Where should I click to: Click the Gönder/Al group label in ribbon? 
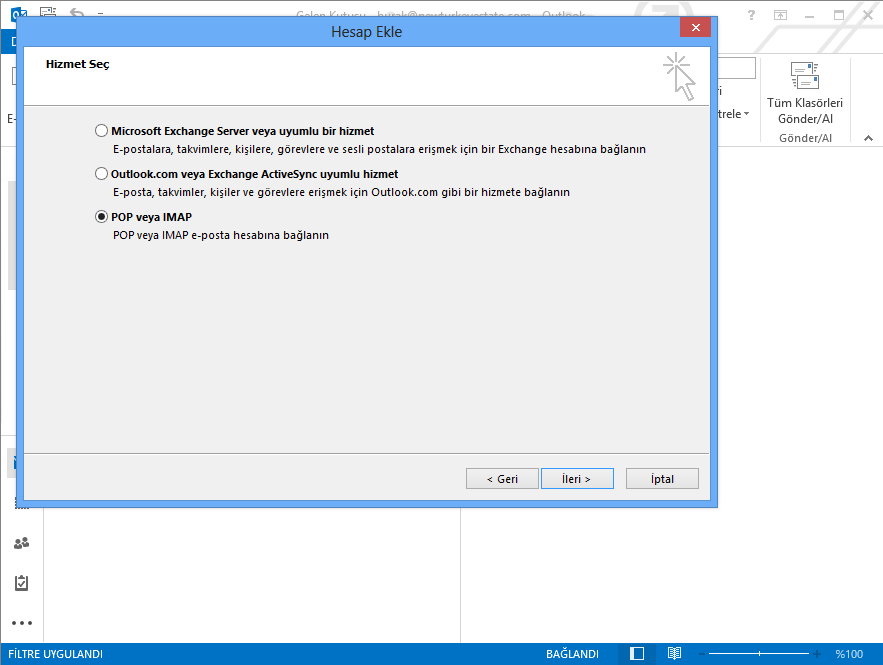click(805, 138)
